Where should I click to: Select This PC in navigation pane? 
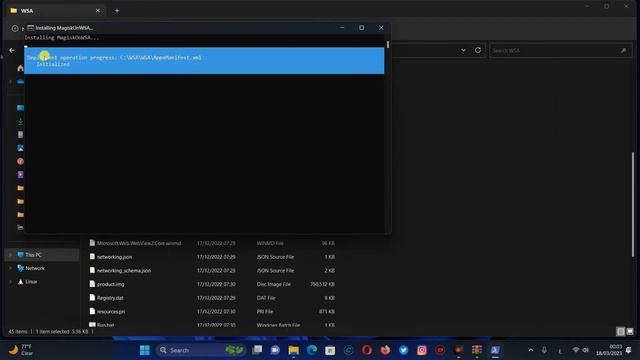tap(42, 255)
